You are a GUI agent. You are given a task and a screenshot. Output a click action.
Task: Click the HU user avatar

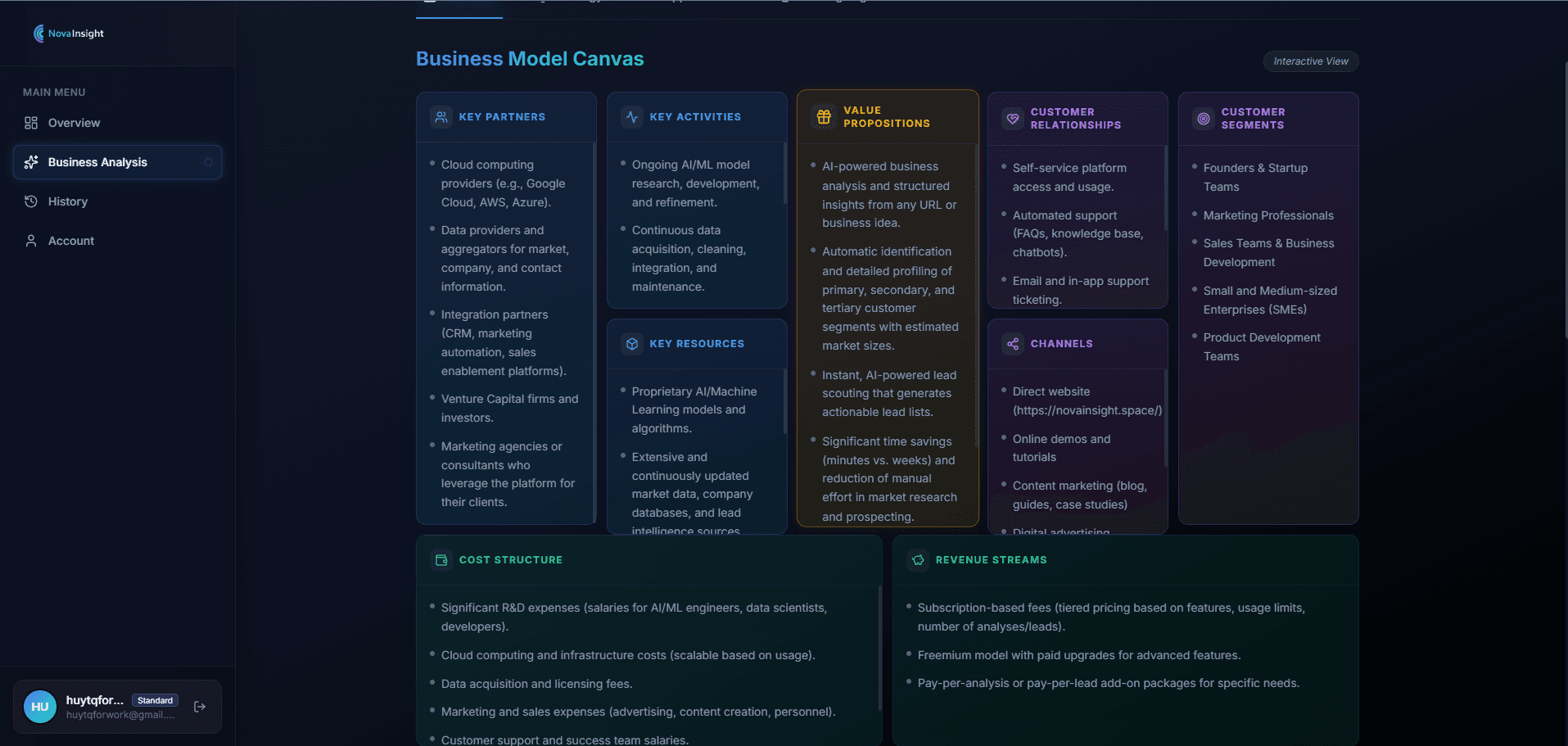pyautogui.click(x=38, y=706)
